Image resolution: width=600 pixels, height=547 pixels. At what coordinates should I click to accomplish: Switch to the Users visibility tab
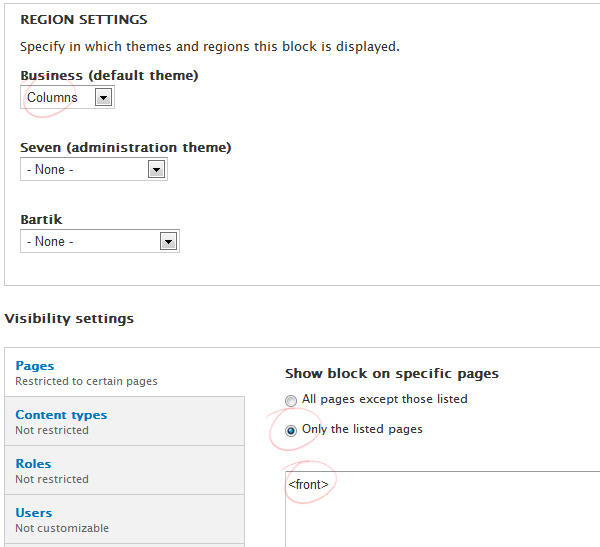pos(34,513)
